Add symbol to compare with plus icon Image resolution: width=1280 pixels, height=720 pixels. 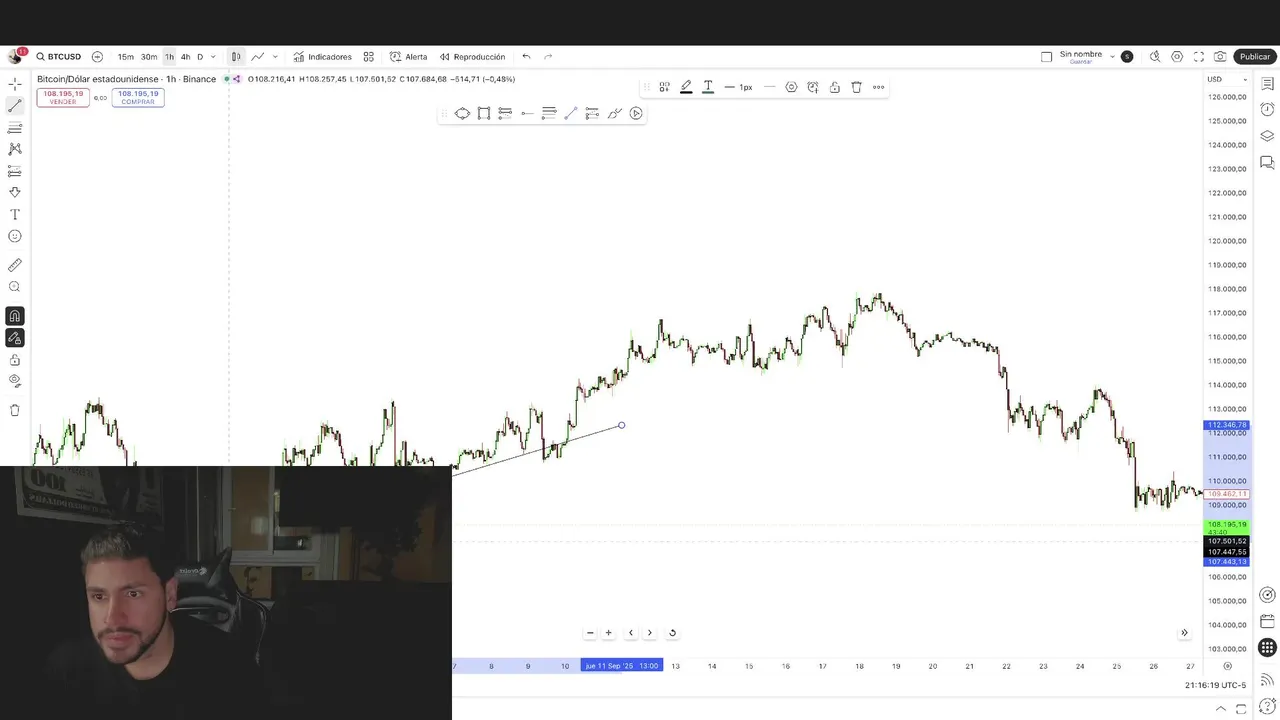click(97, 57)
